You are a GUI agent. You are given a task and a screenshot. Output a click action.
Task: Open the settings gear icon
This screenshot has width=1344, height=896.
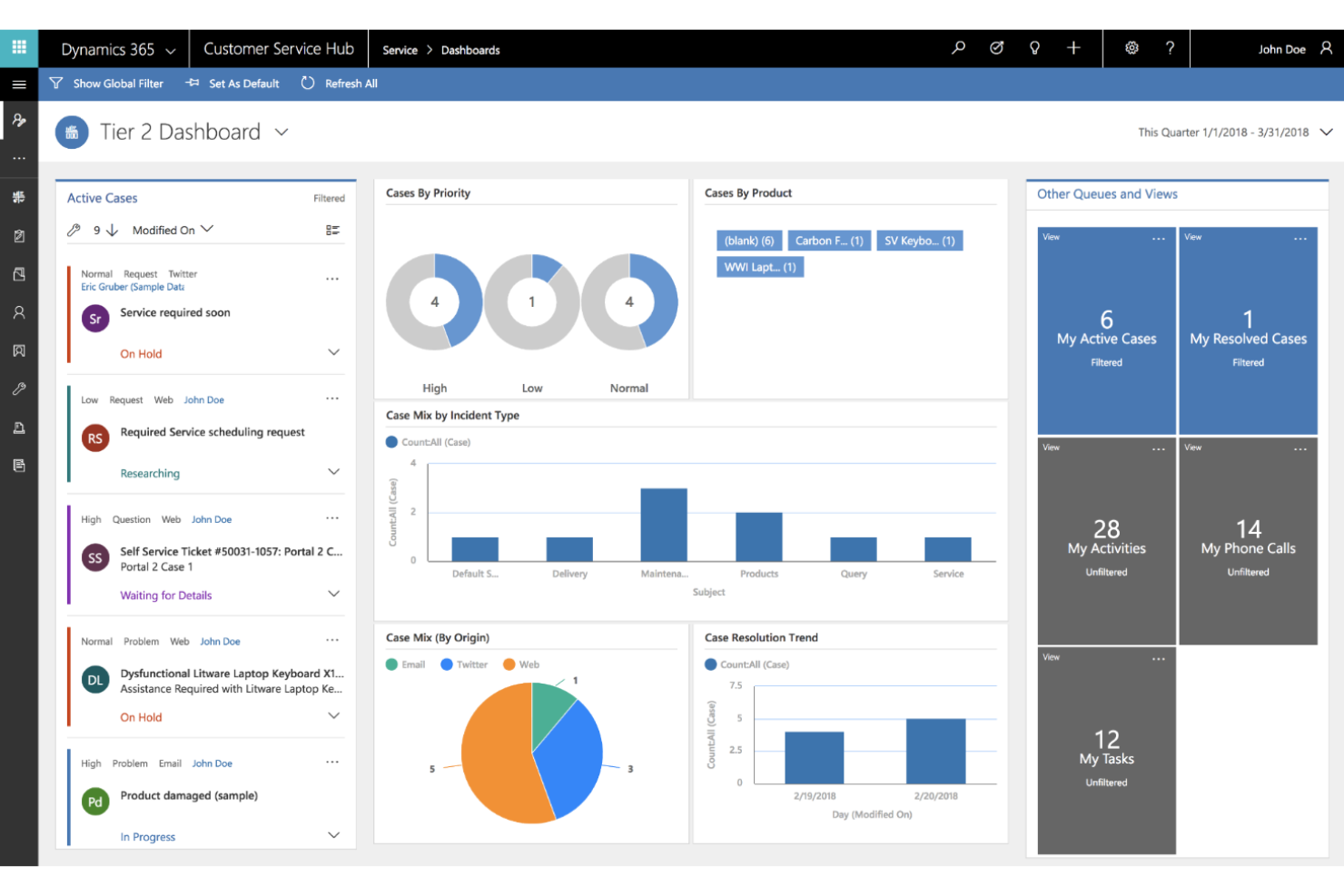point(1132,48)
